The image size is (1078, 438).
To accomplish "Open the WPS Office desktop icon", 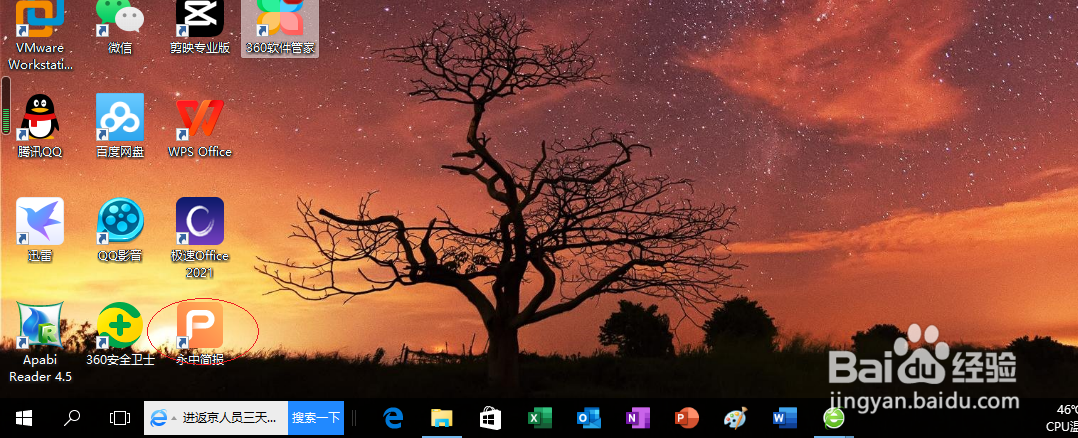I will point(200,126).
